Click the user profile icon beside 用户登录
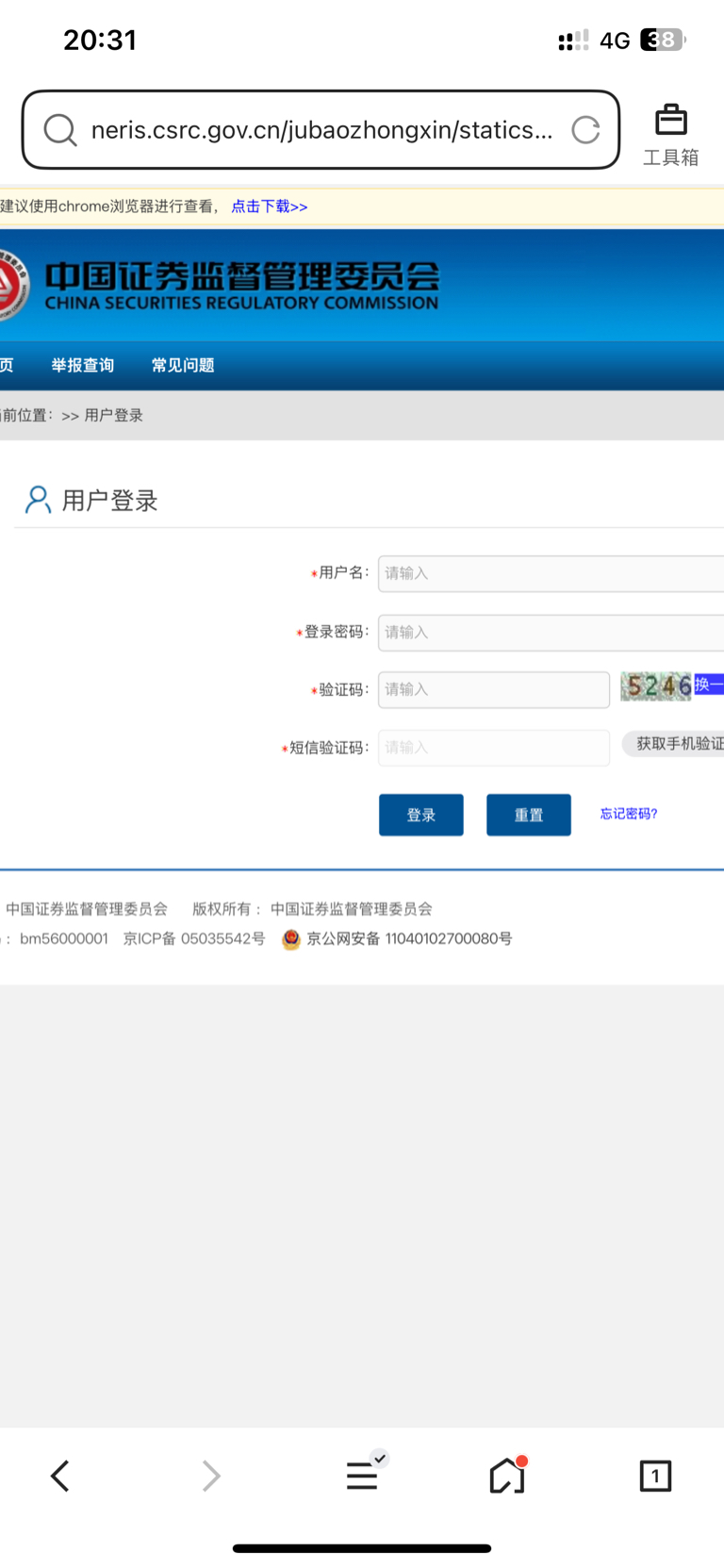Viewport: 724px width, 1568px height. [38, 500]
